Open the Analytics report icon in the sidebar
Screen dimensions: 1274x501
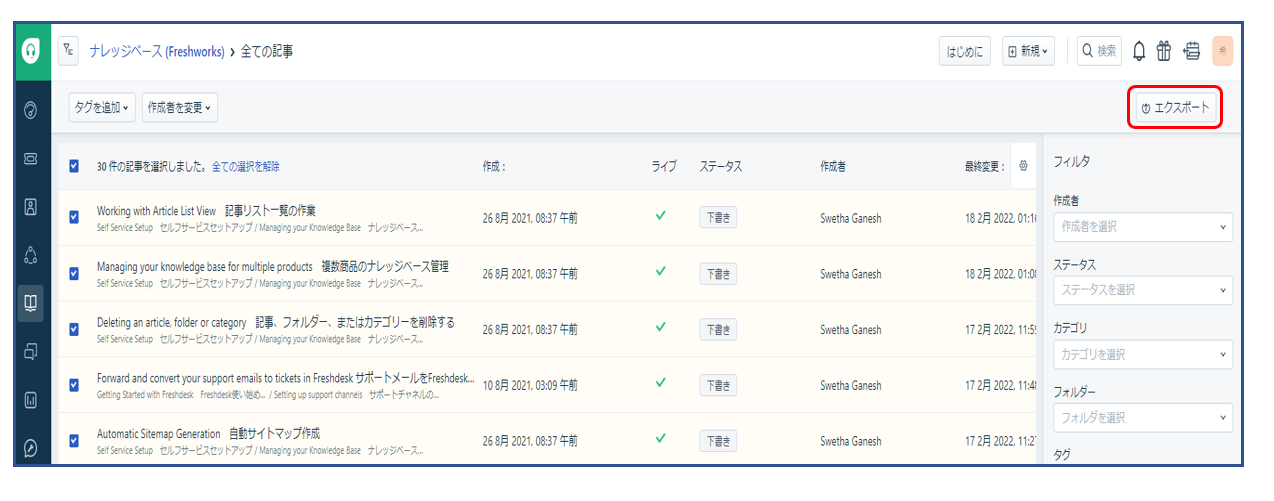point(31,400)
